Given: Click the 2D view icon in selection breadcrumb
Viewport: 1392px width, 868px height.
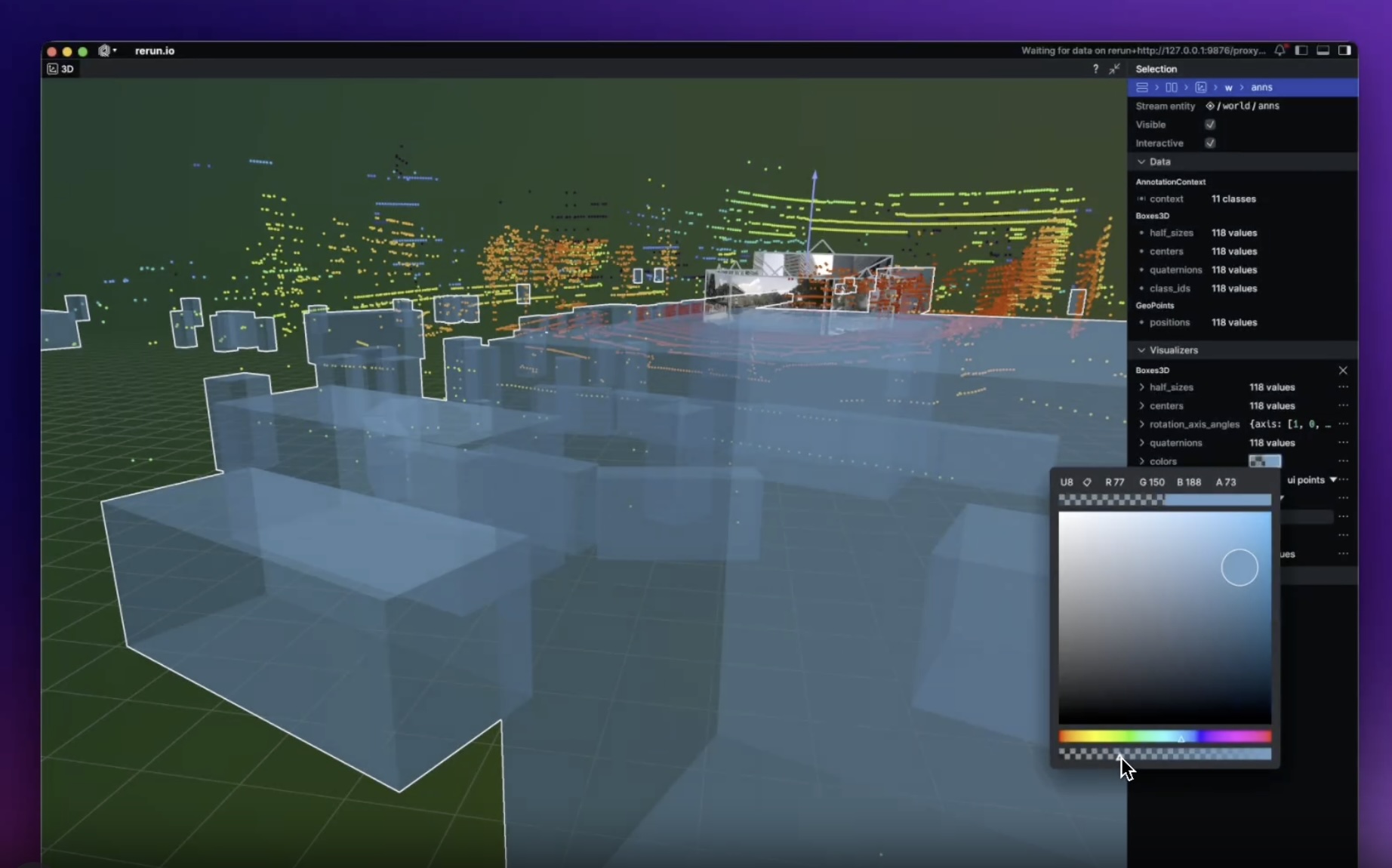Looking at the screenshot, I should coord(1202,87).
